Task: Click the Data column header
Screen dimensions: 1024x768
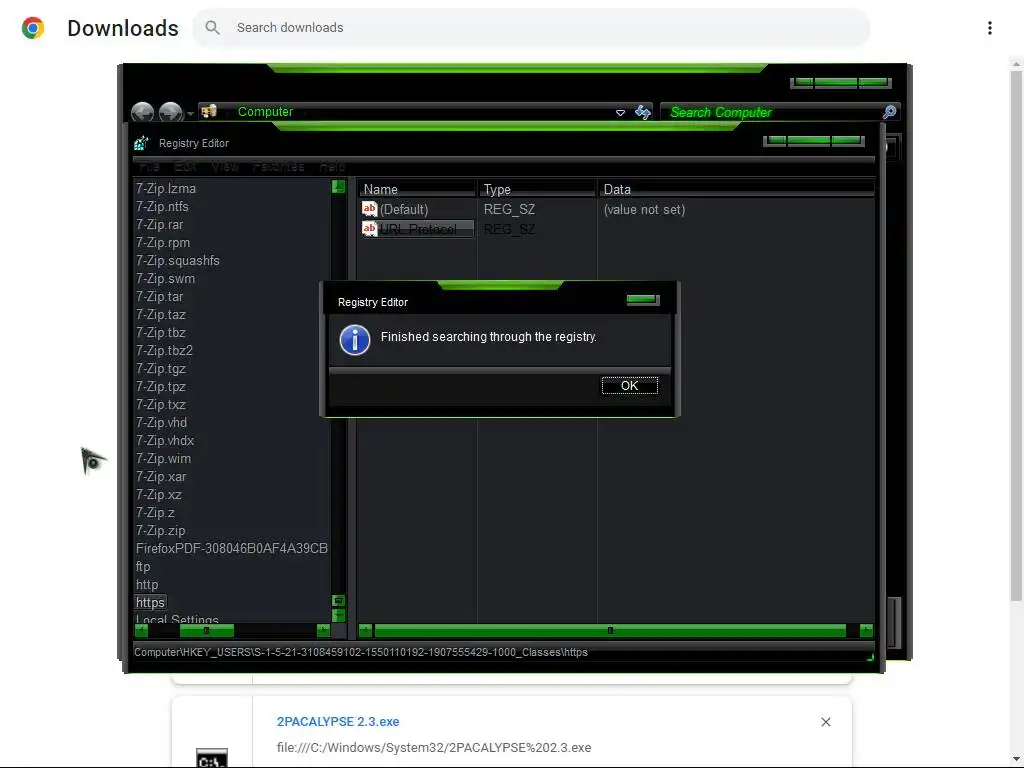Action: coord(736,189)
